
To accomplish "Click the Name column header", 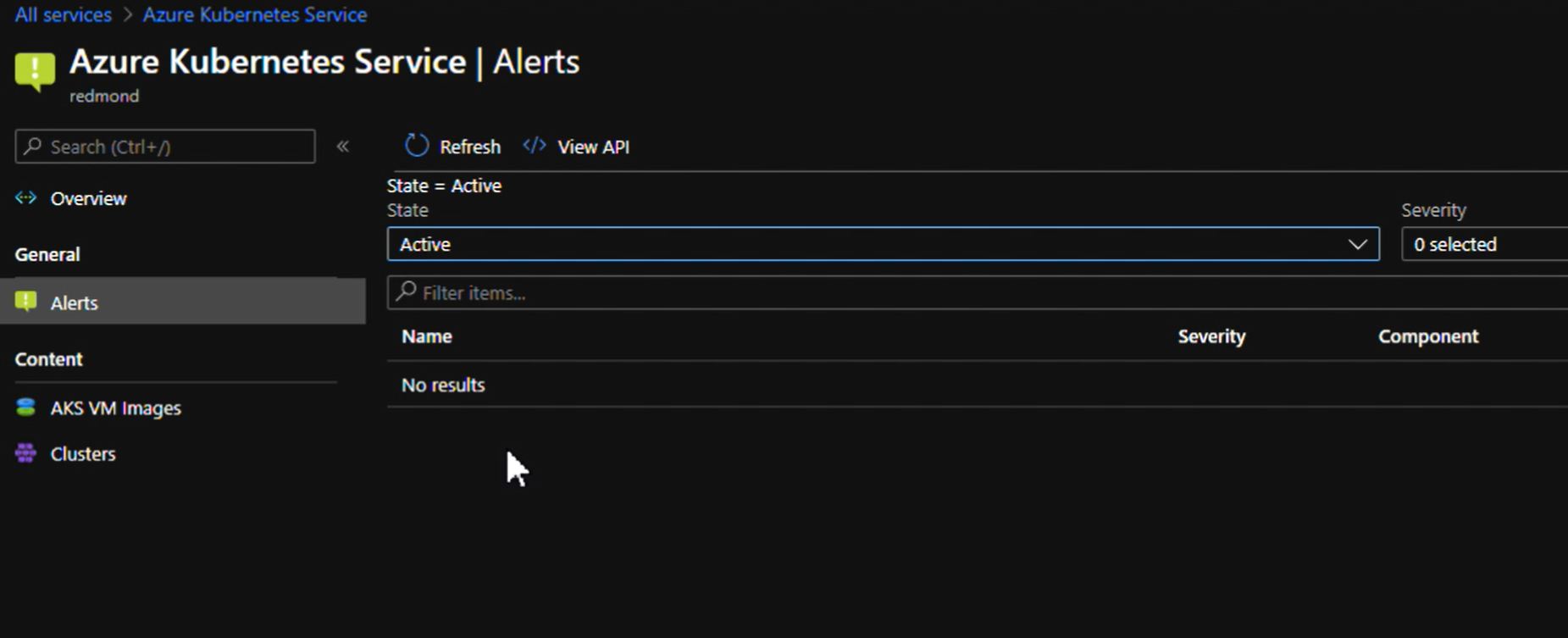I will 426,336.
